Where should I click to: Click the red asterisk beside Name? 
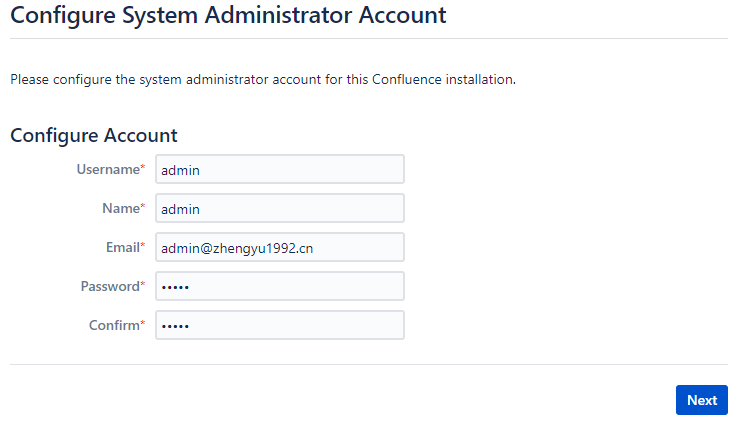pyautogui.click(x=142, y=205)
